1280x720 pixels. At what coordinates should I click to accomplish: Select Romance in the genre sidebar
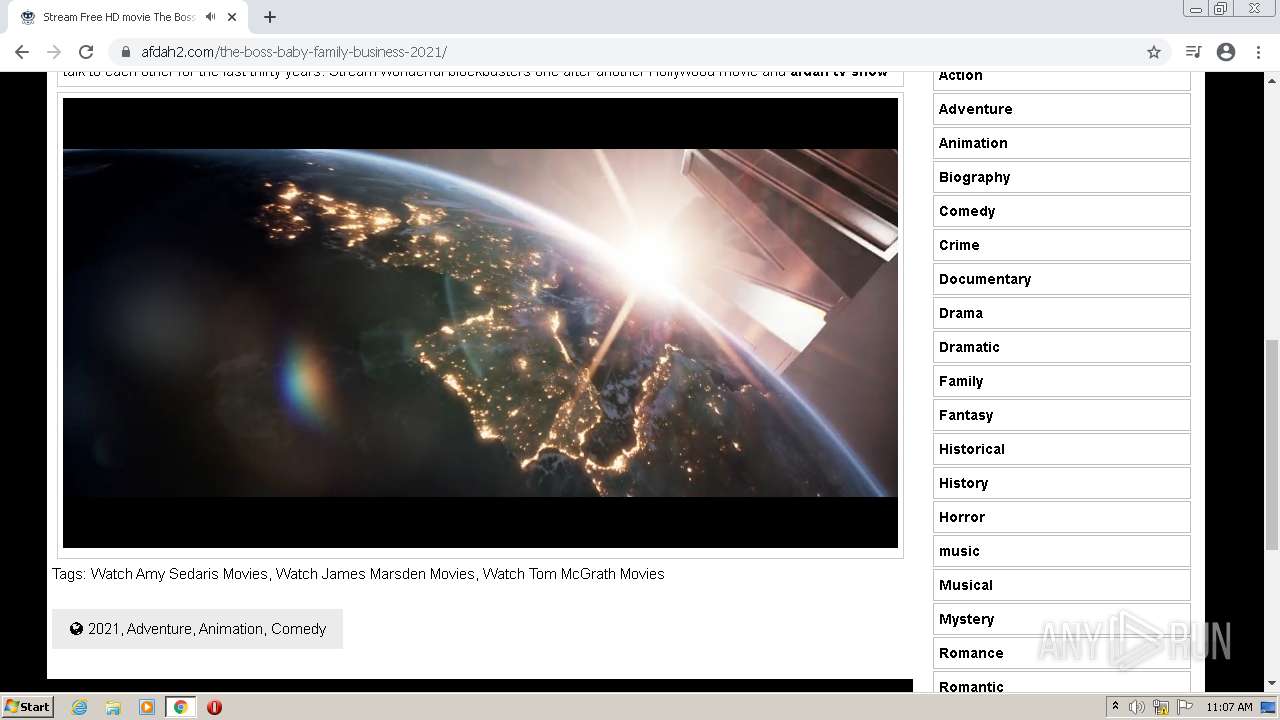click(x=1061, y=653)
